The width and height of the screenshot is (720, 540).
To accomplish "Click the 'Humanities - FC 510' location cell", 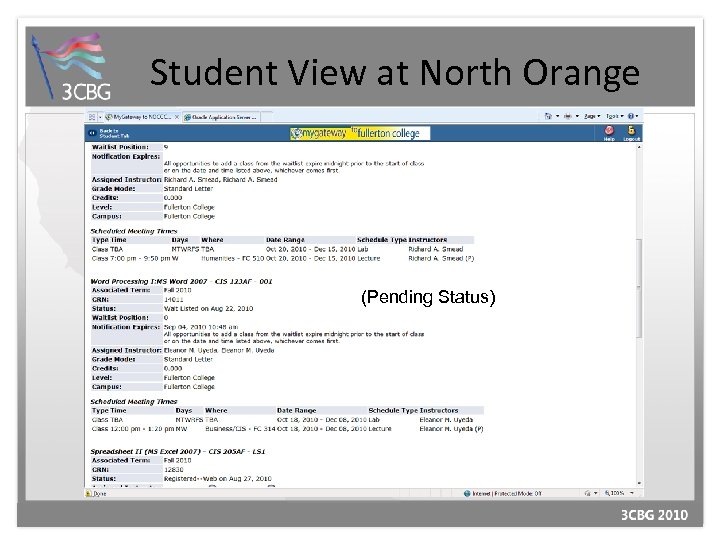I will click(x=233, y=259).
